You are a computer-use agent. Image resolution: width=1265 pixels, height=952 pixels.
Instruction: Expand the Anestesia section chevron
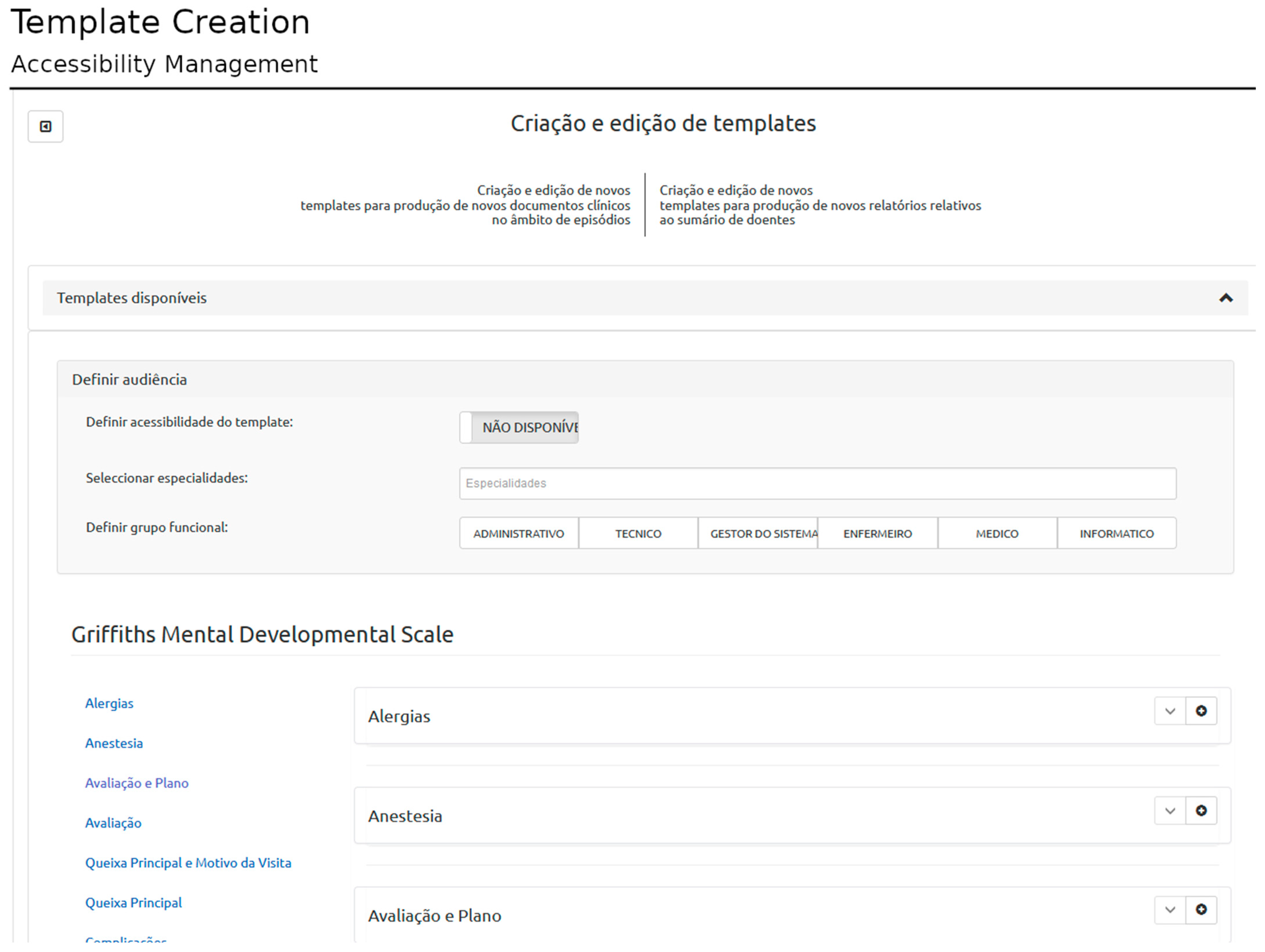1170,810
